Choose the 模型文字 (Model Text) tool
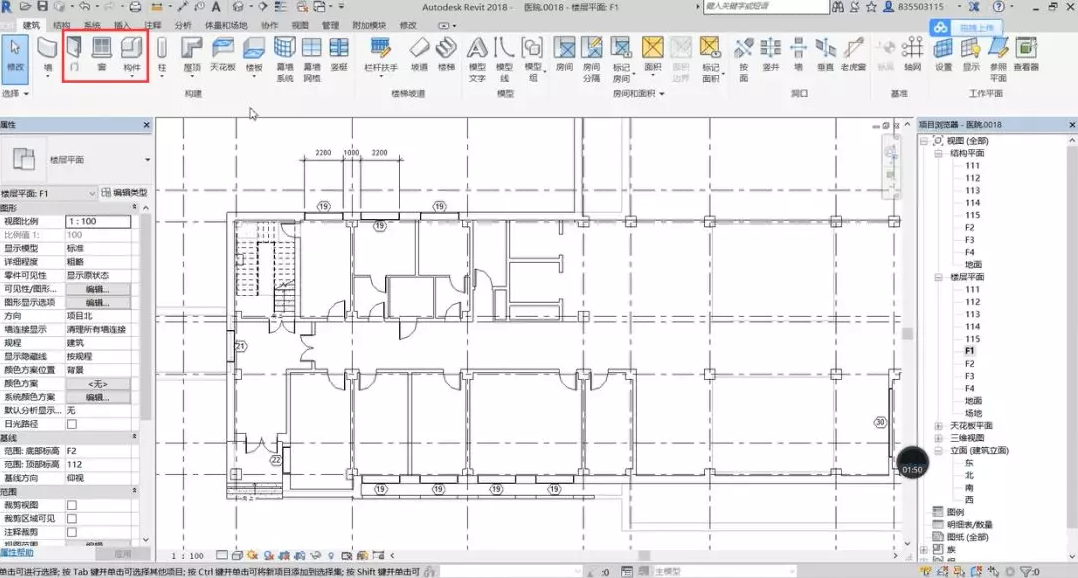 click(477, 59)
